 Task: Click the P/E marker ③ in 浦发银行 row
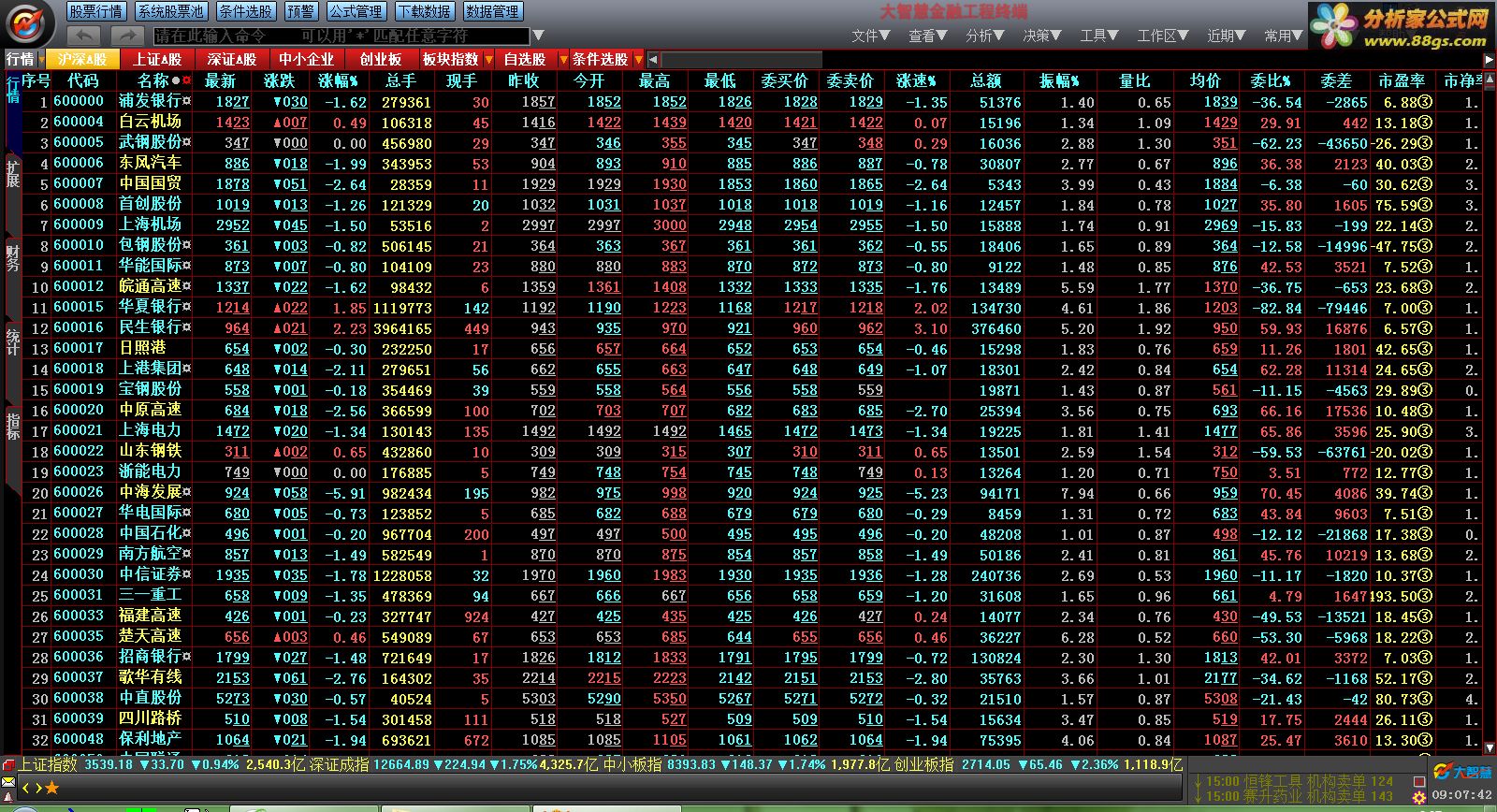tap(1424, 102)
